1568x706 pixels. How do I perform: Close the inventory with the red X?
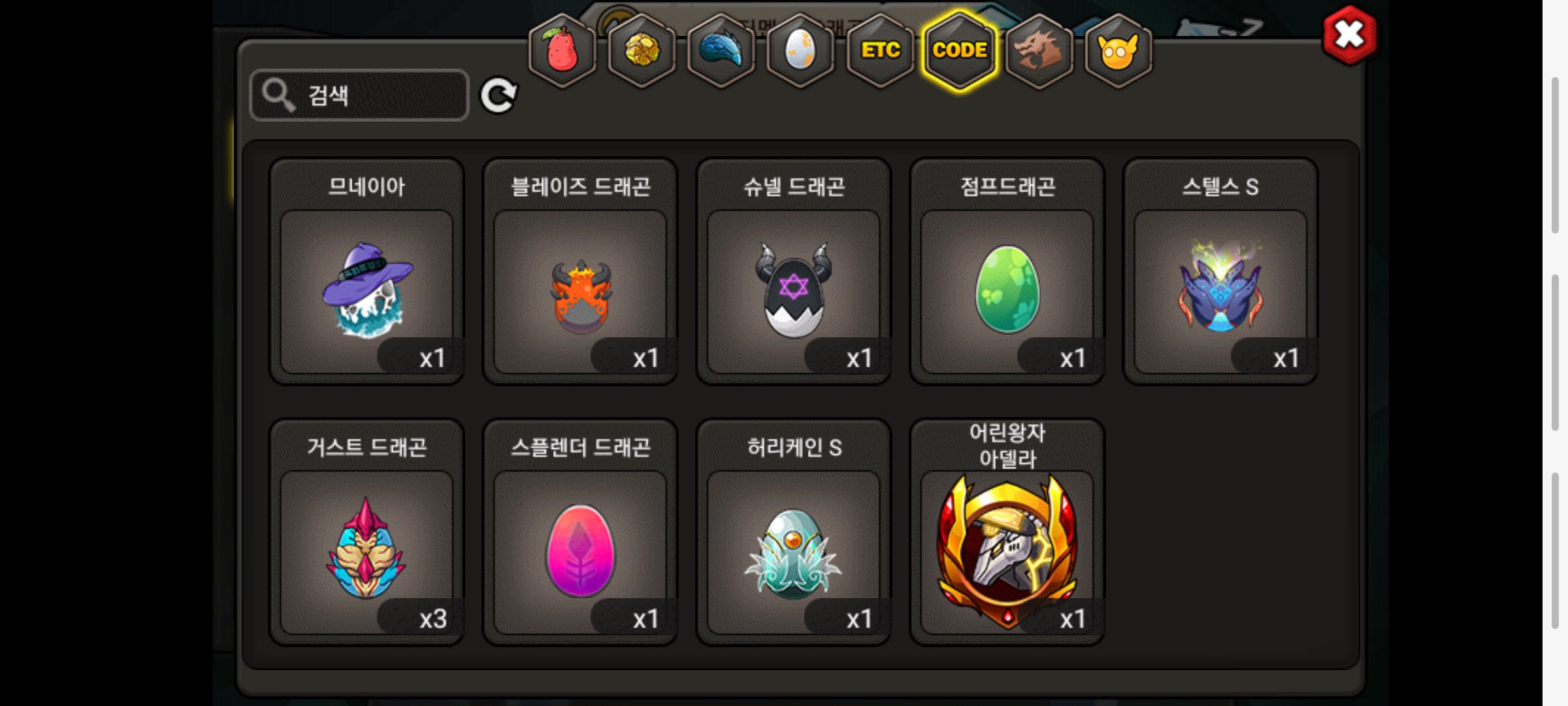(x=1349, y=35)
